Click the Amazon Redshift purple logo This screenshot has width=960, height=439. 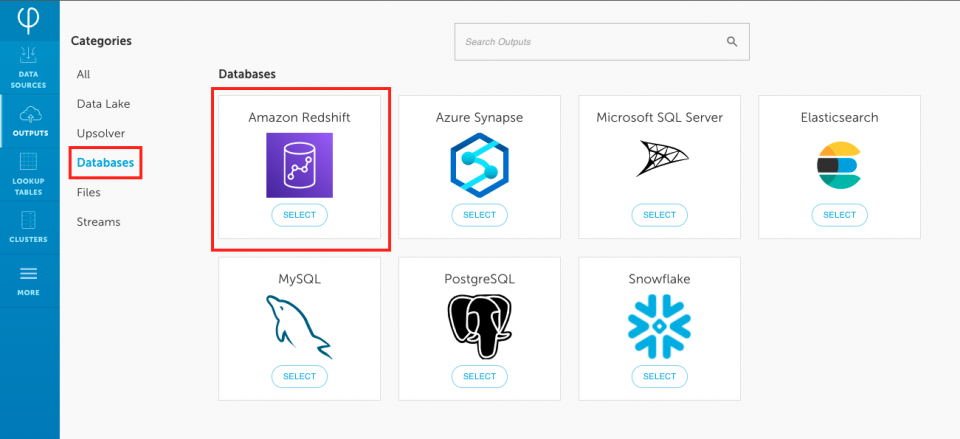point(299,165)
